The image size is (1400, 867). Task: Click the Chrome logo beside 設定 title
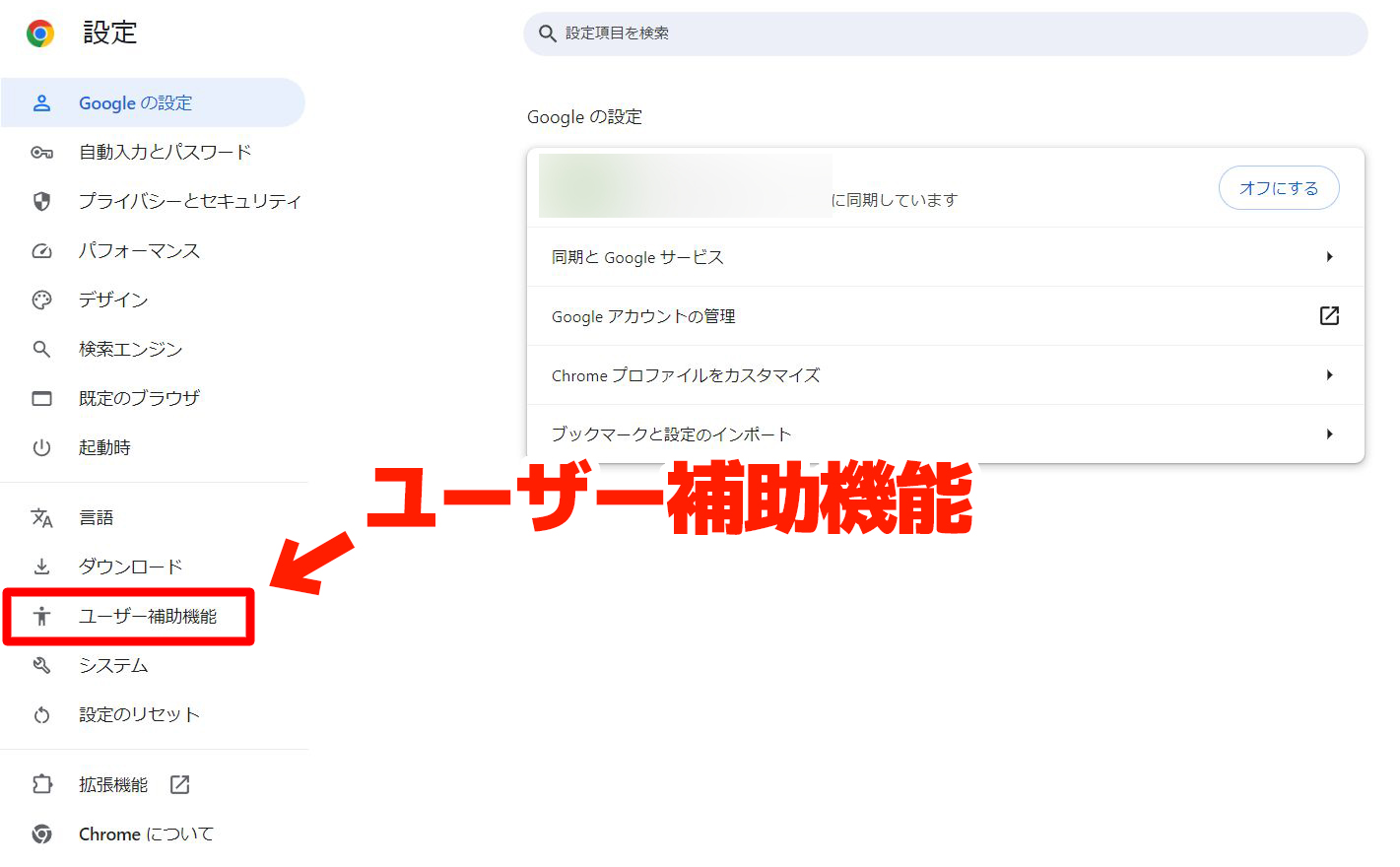(x=40, y=33)
